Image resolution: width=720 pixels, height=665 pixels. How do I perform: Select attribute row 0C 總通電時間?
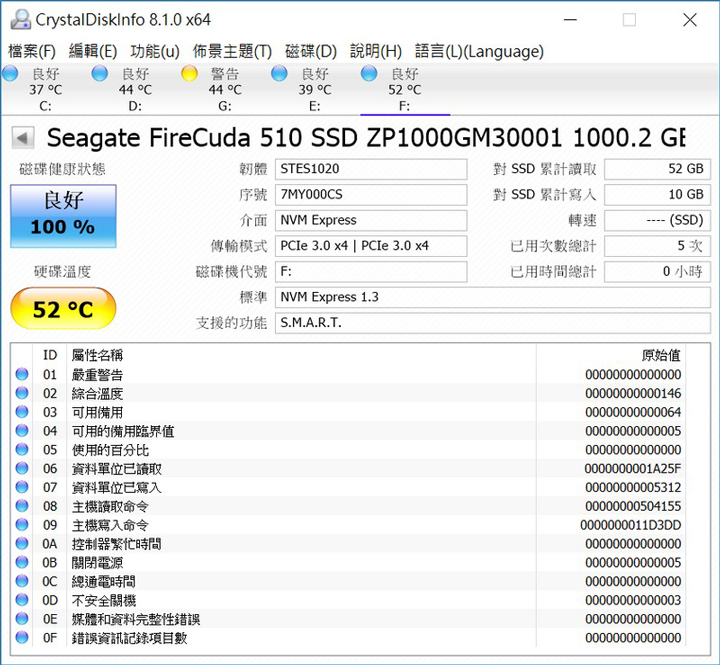click(349, 582)
